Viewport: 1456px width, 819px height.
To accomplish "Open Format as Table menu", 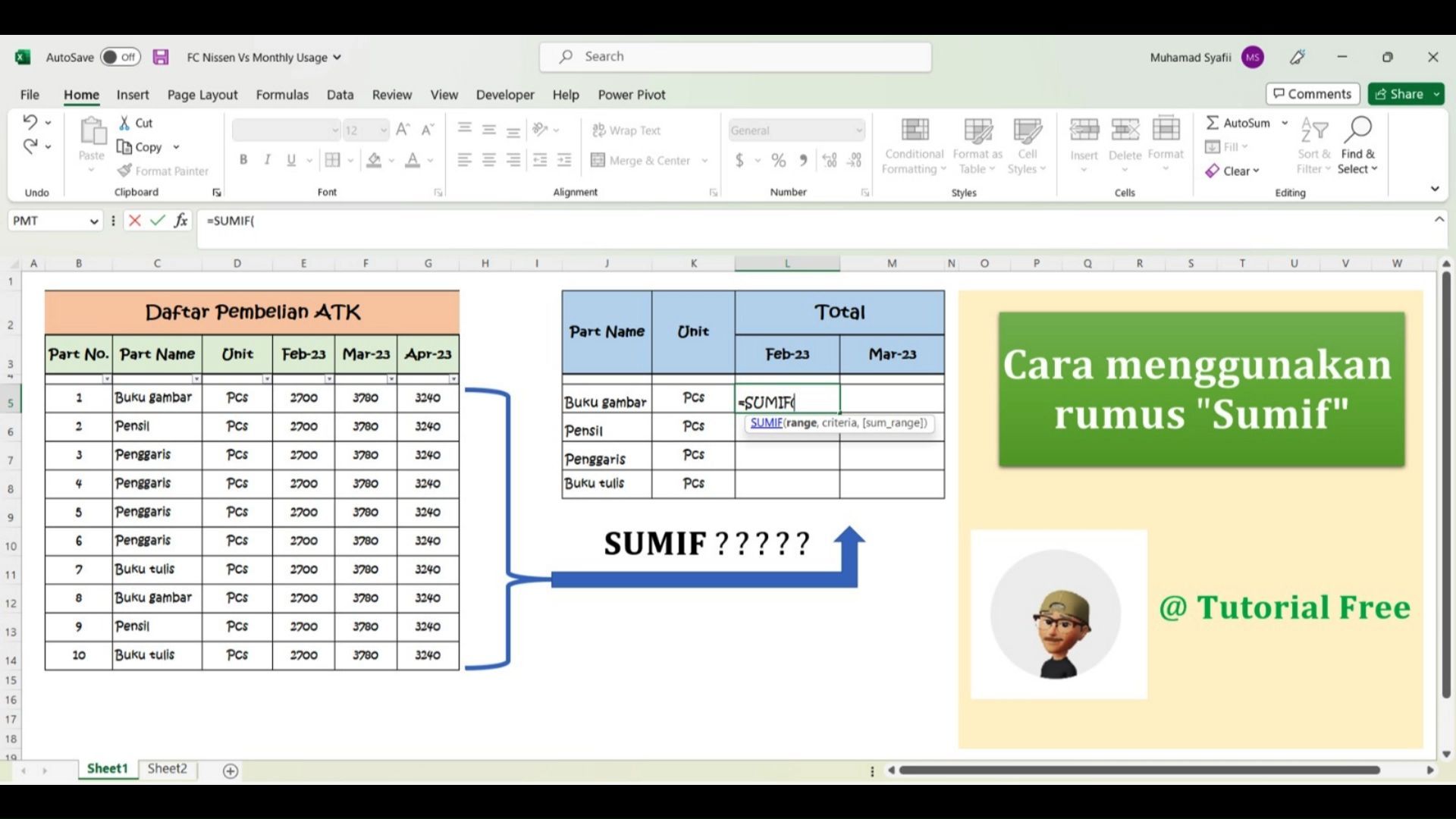I will (x=977, y=146).
